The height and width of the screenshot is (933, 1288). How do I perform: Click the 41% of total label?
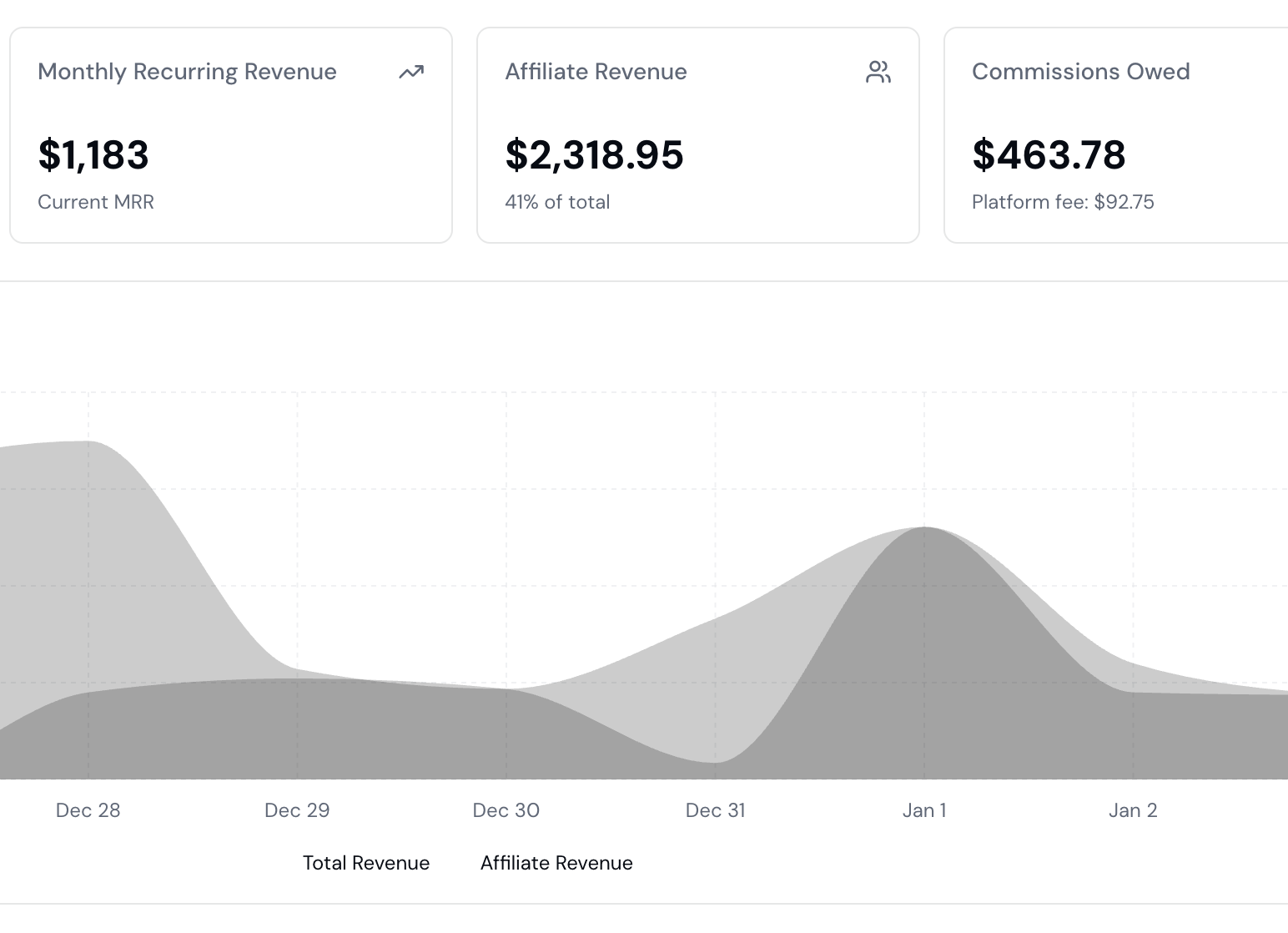tap(556, 202)
